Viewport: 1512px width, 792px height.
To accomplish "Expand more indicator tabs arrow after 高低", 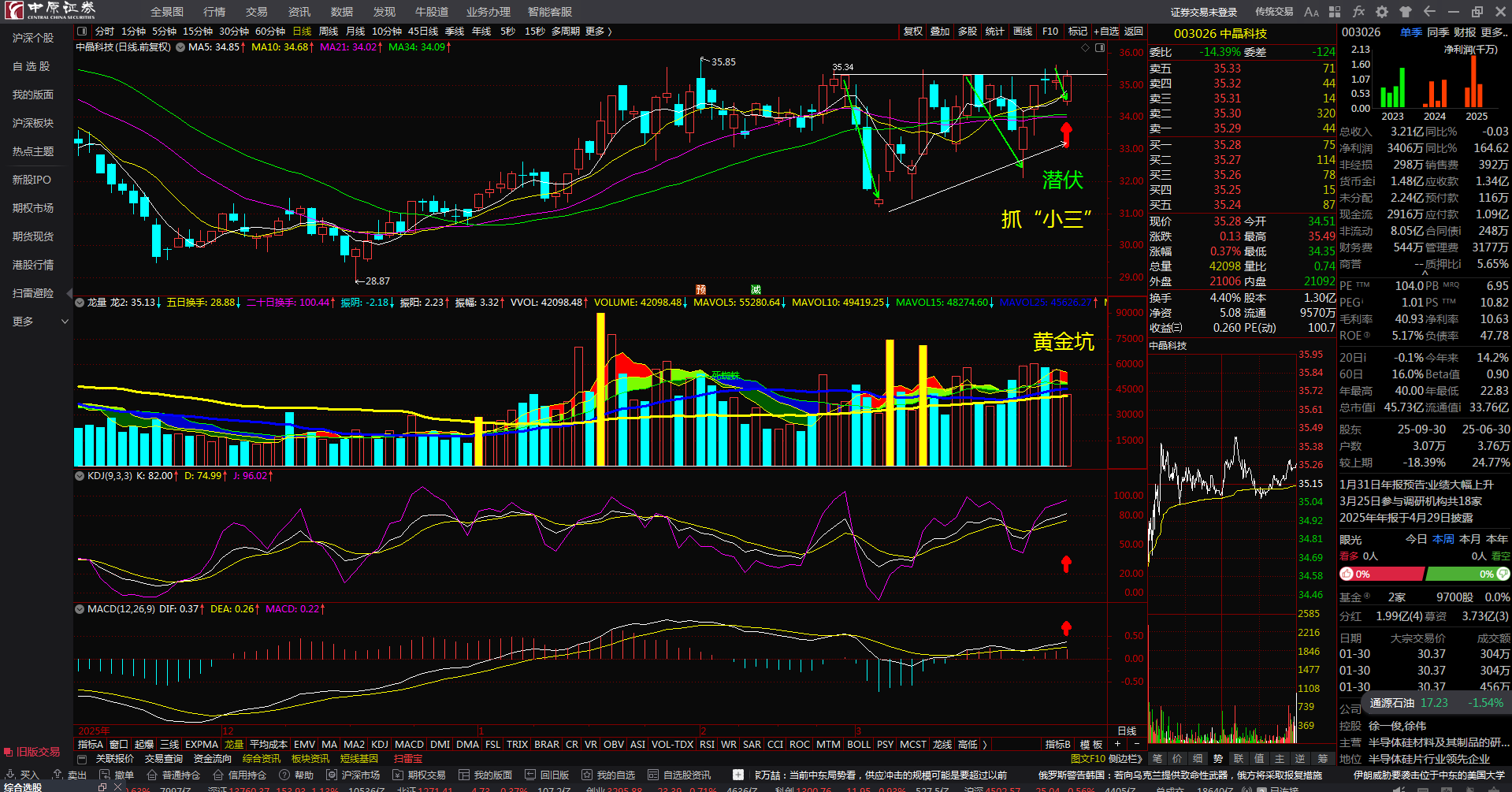I will pos(985,744).
